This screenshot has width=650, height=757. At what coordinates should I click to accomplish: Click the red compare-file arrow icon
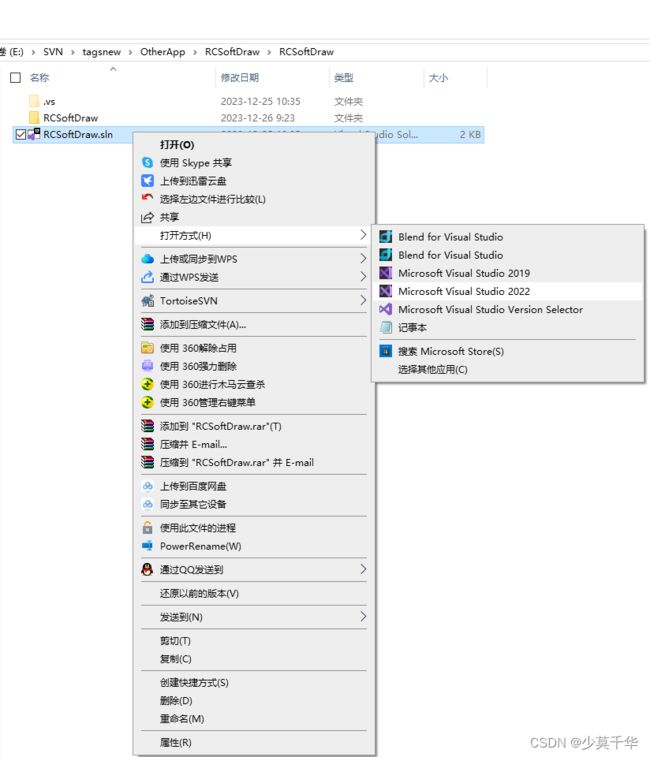click(147, 198)
